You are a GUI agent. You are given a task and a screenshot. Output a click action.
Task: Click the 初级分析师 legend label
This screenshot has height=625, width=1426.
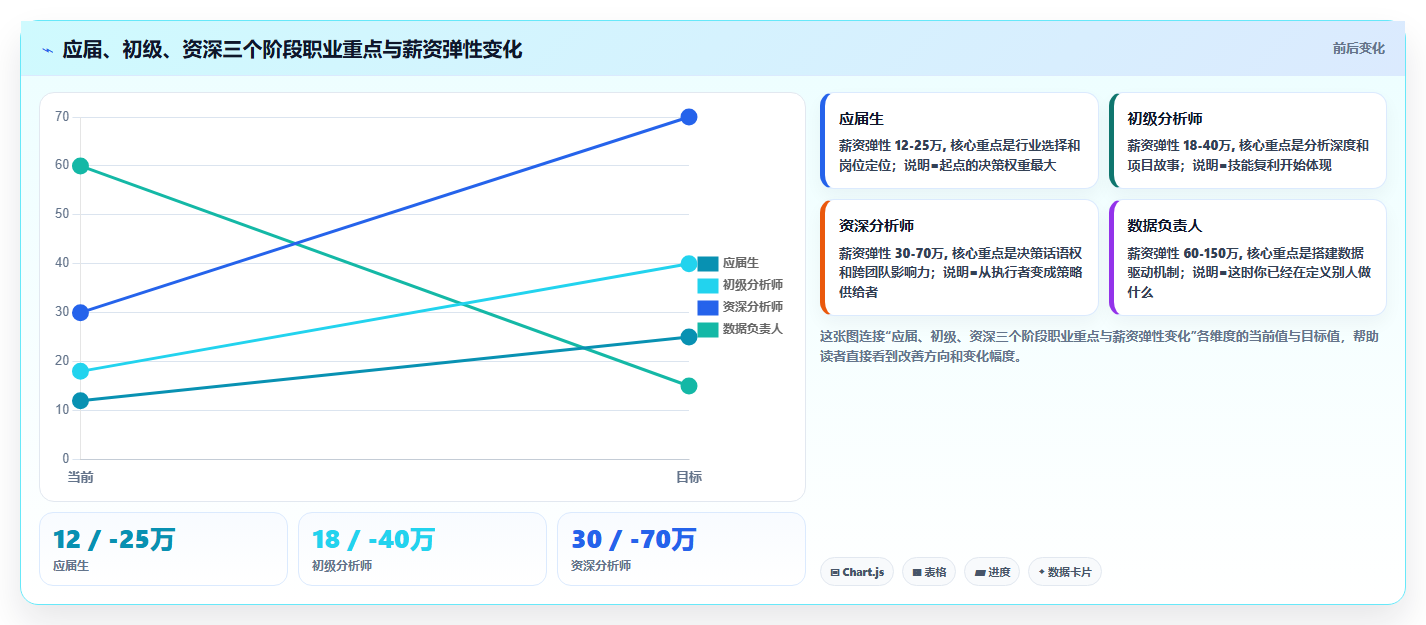pos(753,286)
